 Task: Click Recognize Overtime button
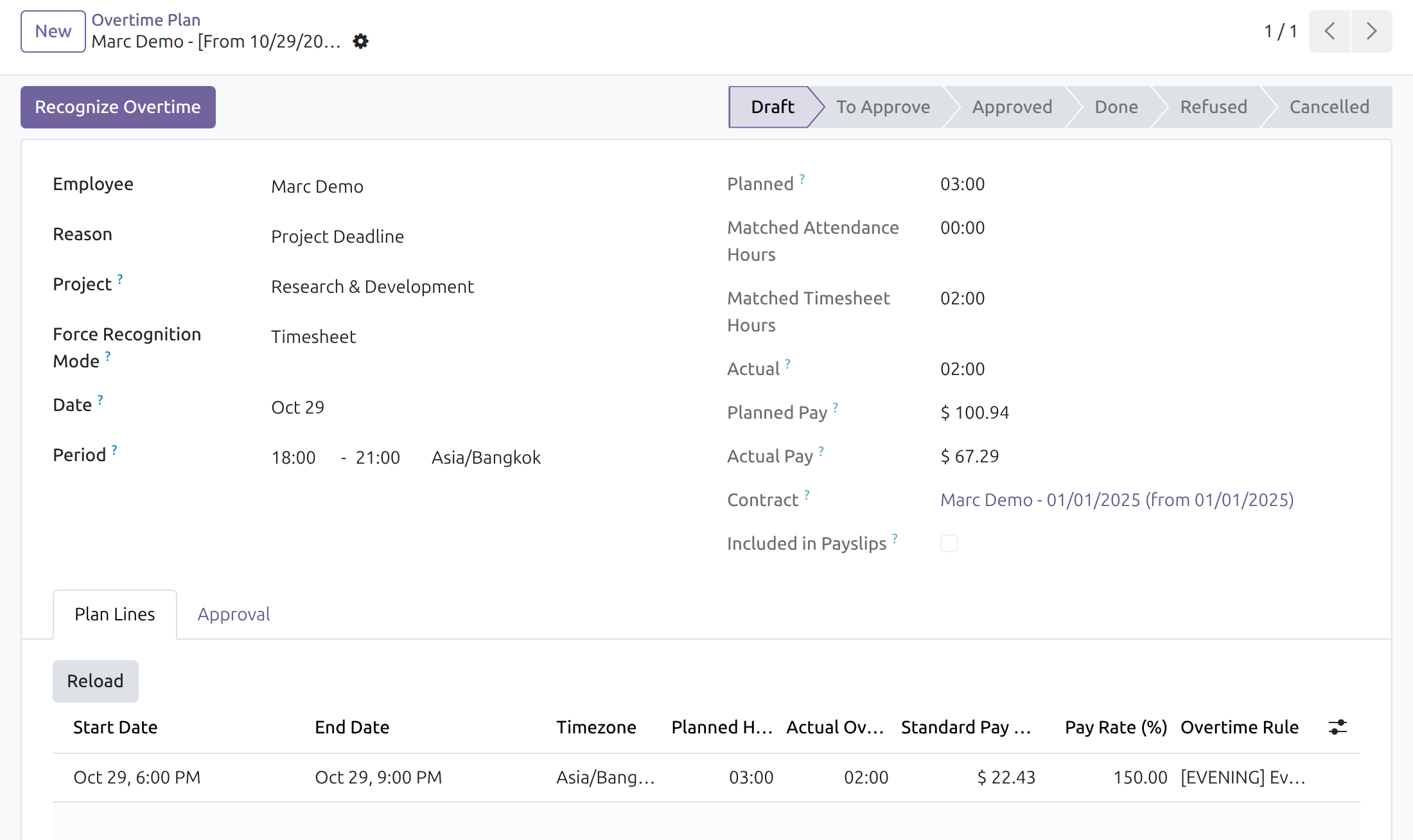point(118,107)
